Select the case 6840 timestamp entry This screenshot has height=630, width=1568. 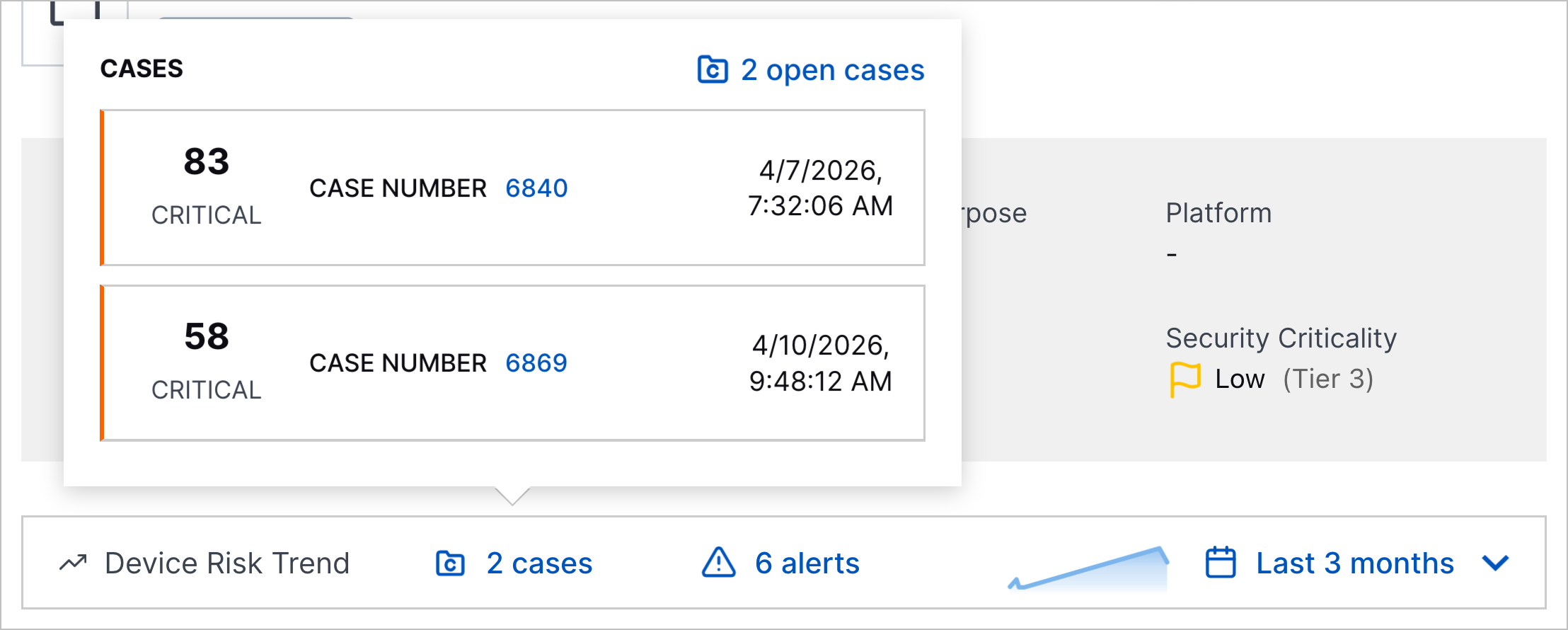click(x=822, y=188)
